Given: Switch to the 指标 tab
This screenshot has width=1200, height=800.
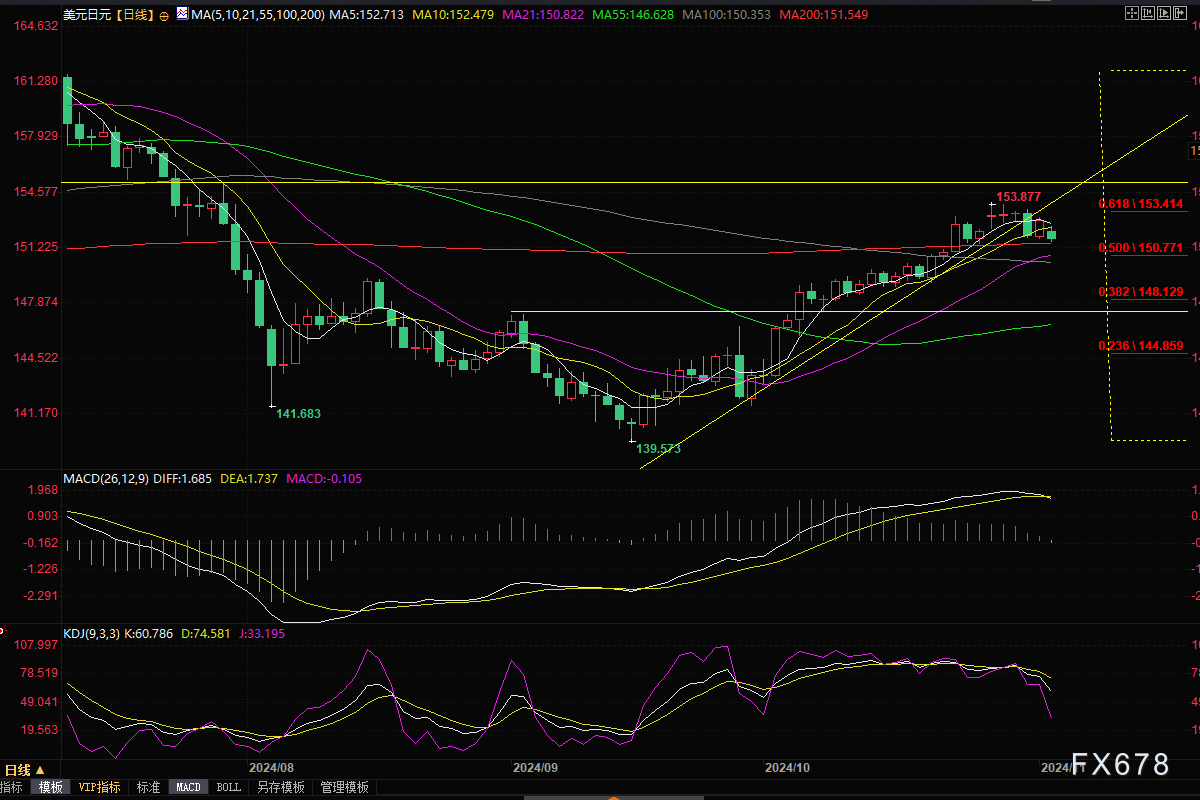Looking at the screenshot, I should [x=12, y=787].
